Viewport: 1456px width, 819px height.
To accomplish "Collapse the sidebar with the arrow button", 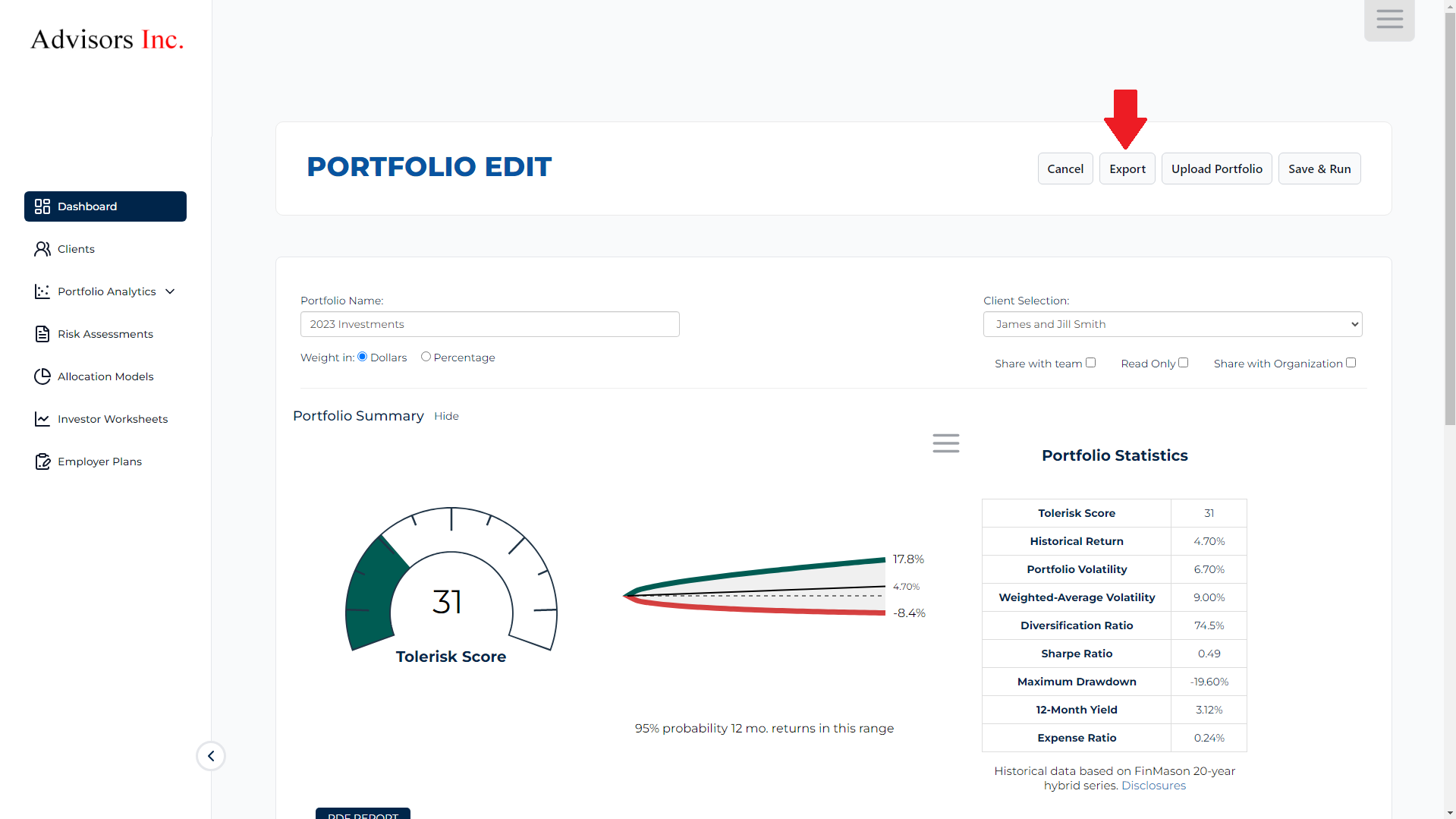I will (x=211, y=756).
